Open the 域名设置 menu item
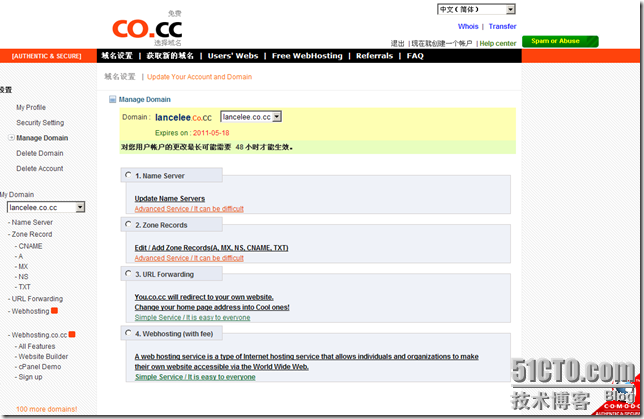The width and height of the screenshot is (644, 419). pos(117,56)
